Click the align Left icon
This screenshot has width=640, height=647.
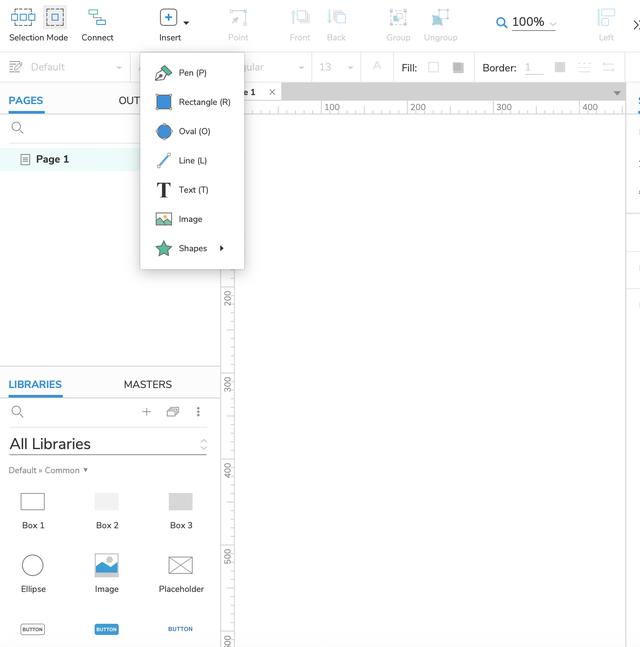tap(606, 17)
